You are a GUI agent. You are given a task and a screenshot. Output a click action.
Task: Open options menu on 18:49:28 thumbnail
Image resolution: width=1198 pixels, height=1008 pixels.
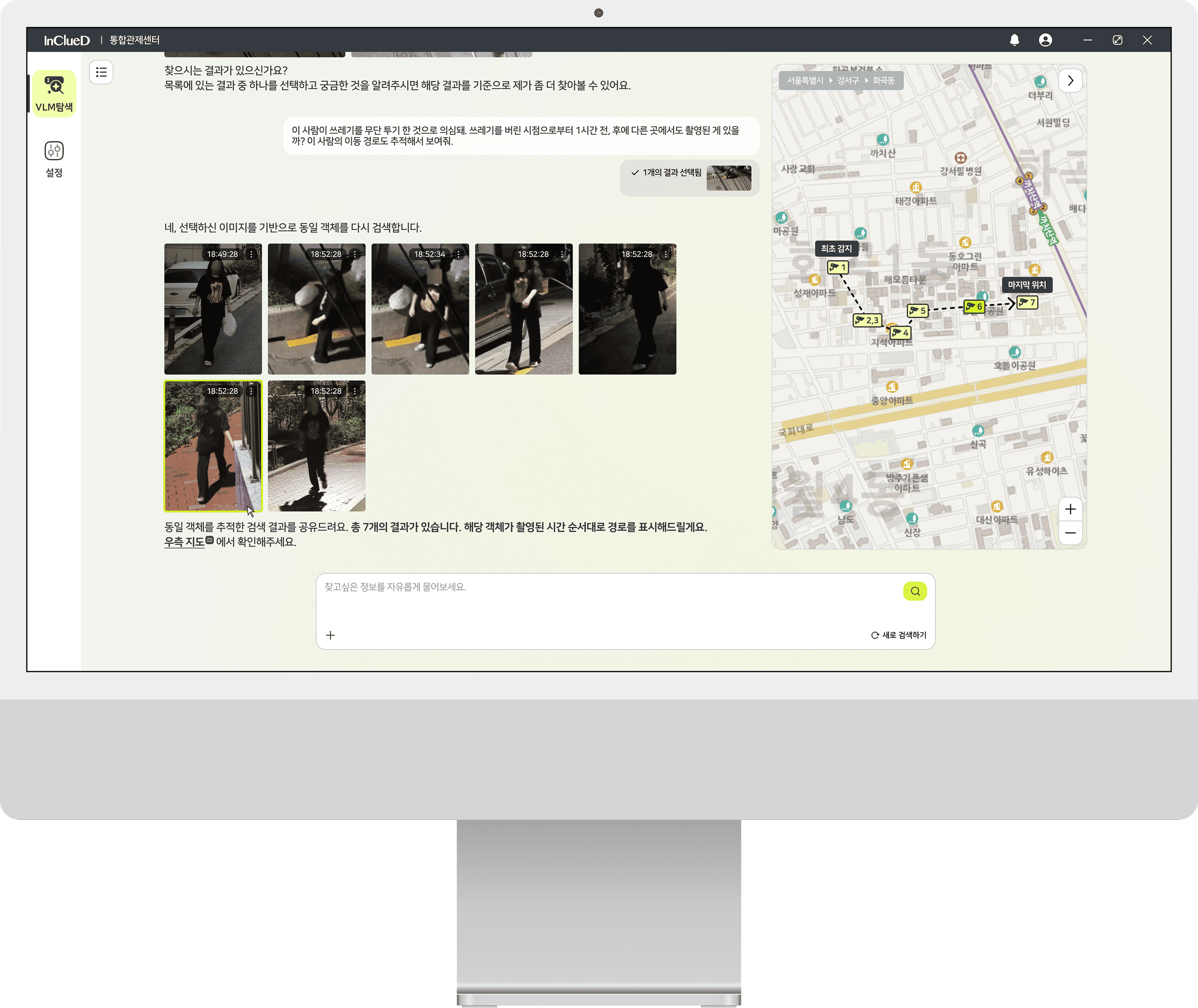(x=252, y=254)
